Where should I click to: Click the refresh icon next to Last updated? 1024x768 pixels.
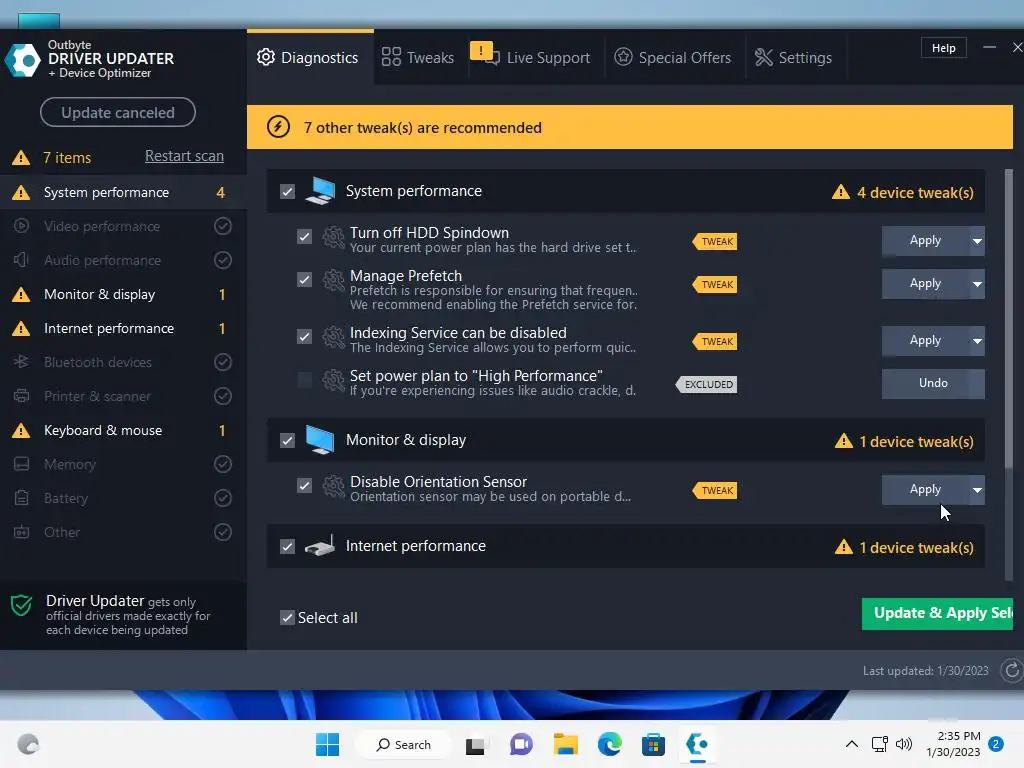point(1012,671)
